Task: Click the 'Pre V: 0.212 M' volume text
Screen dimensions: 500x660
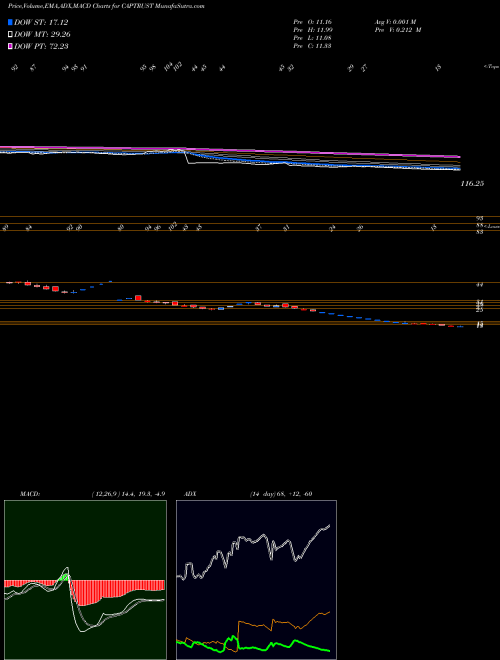Action: tap(400, 29)
